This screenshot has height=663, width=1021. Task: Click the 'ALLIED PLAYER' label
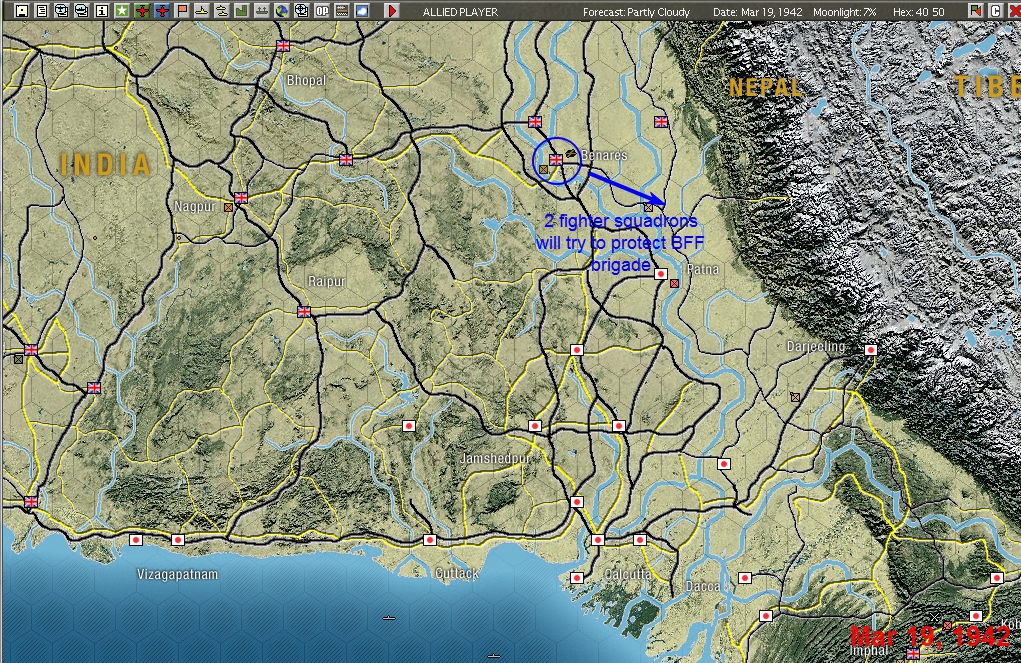click(x=460, y=12)
